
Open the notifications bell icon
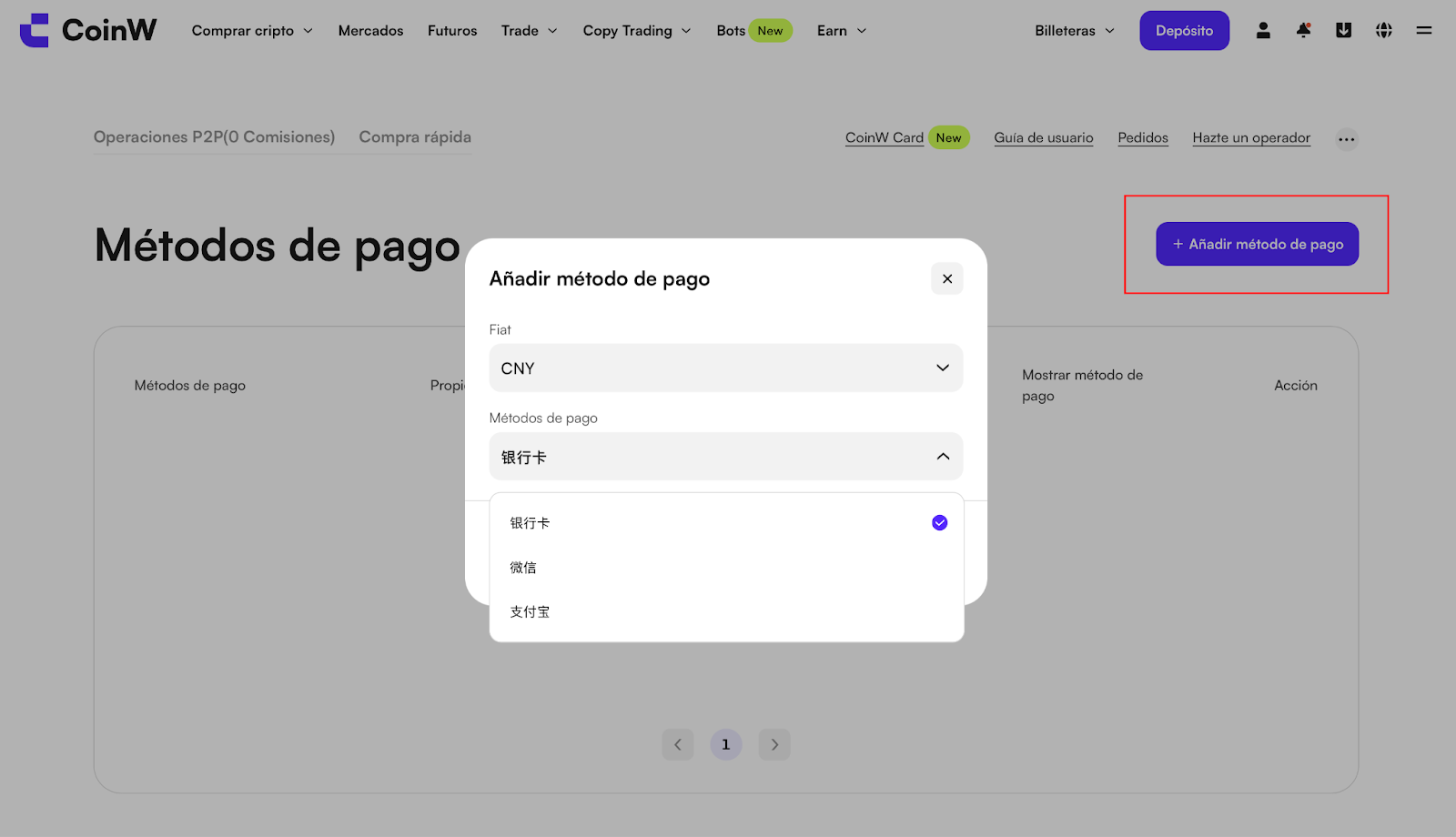pos(1303,30)
